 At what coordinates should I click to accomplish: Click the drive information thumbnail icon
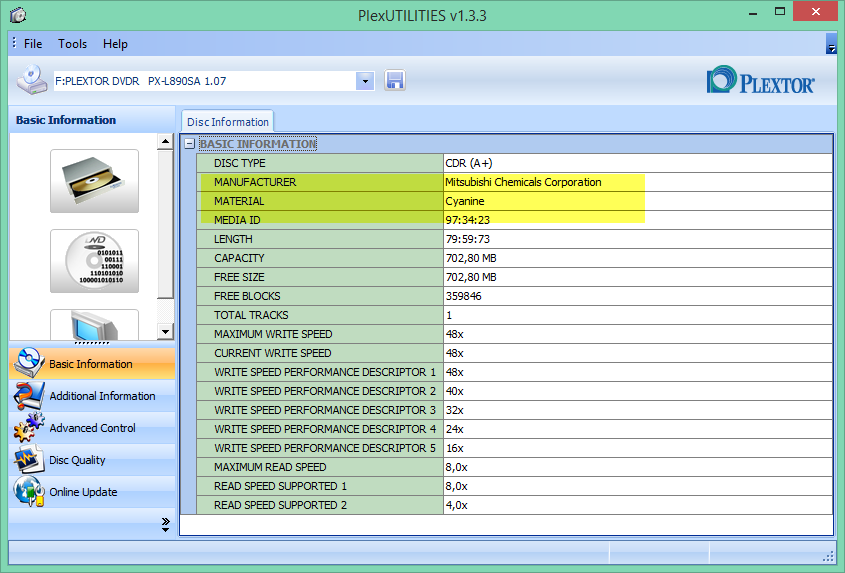[x=94, y=181]
